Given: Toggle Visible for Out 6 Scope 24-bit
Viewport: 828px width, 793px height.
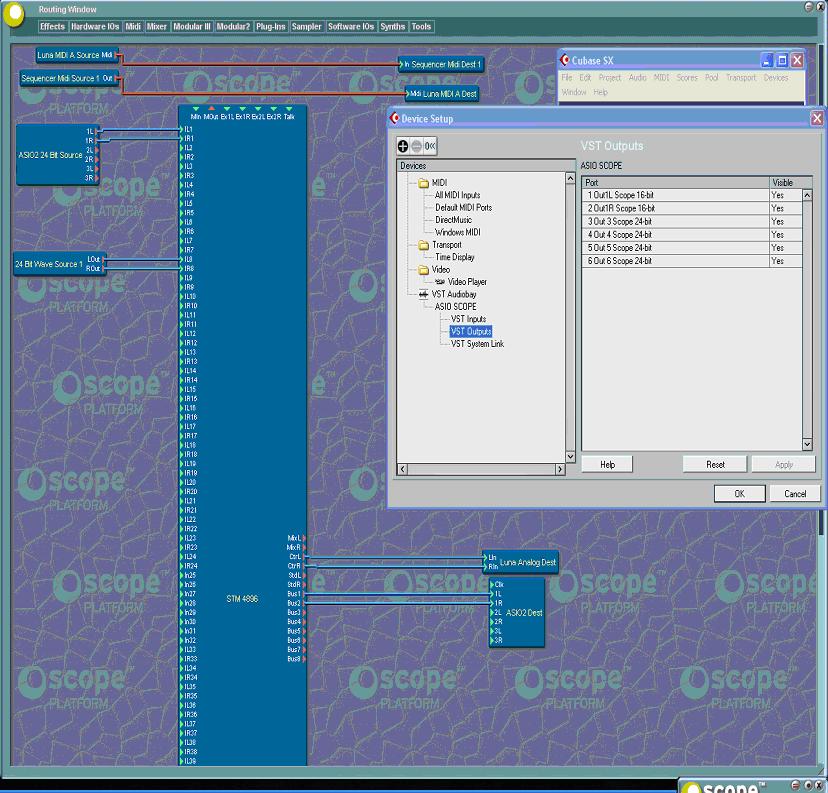Looking at the screenshot, I should point(785,261).
